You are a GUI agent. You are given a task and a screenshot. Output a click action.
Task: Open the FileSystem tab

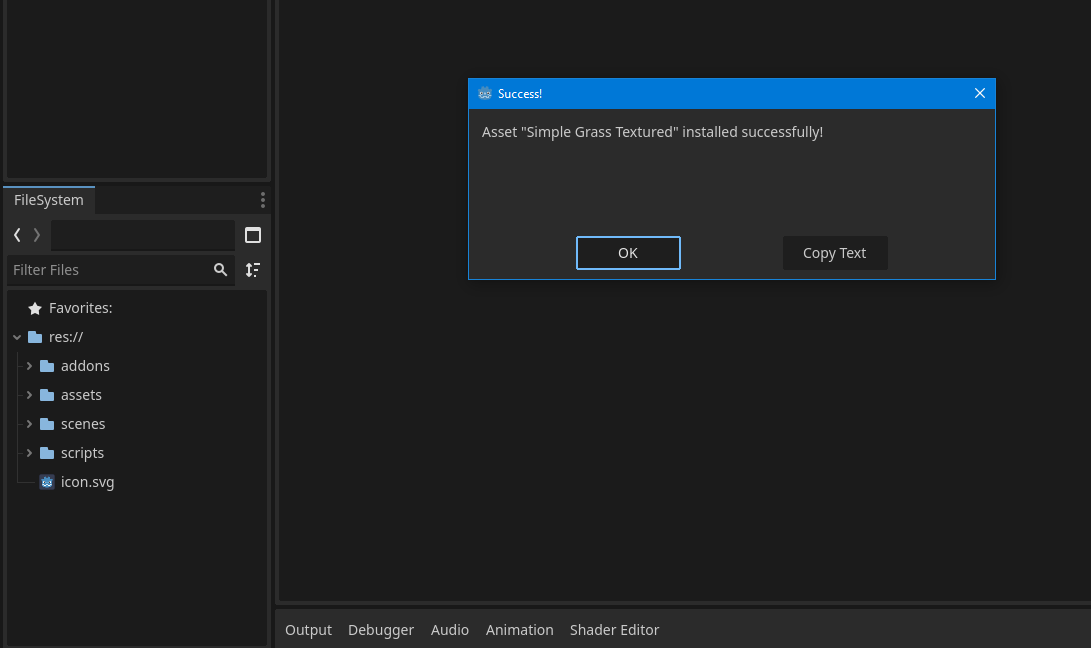49,200
